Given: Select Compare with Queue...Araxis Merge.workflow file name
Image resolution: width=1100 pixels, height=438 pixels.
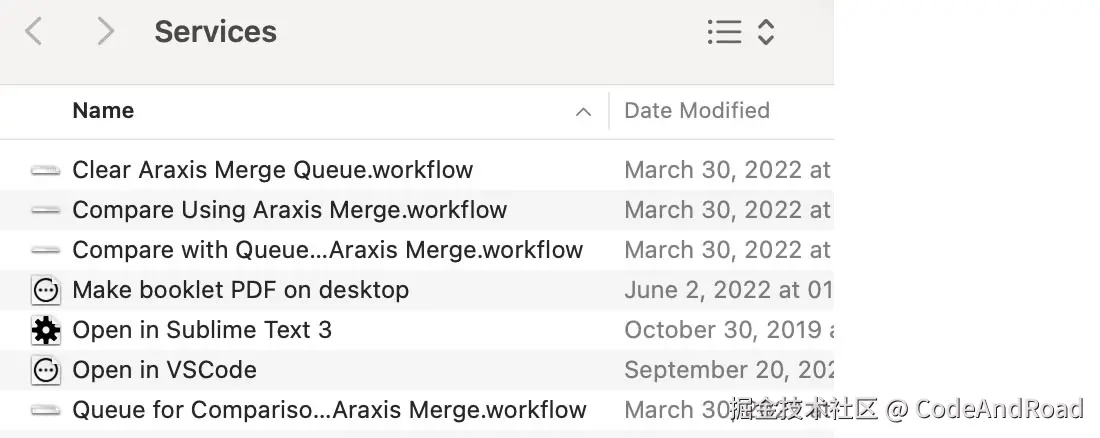Looking at the screenshot, I should (327, 250).
